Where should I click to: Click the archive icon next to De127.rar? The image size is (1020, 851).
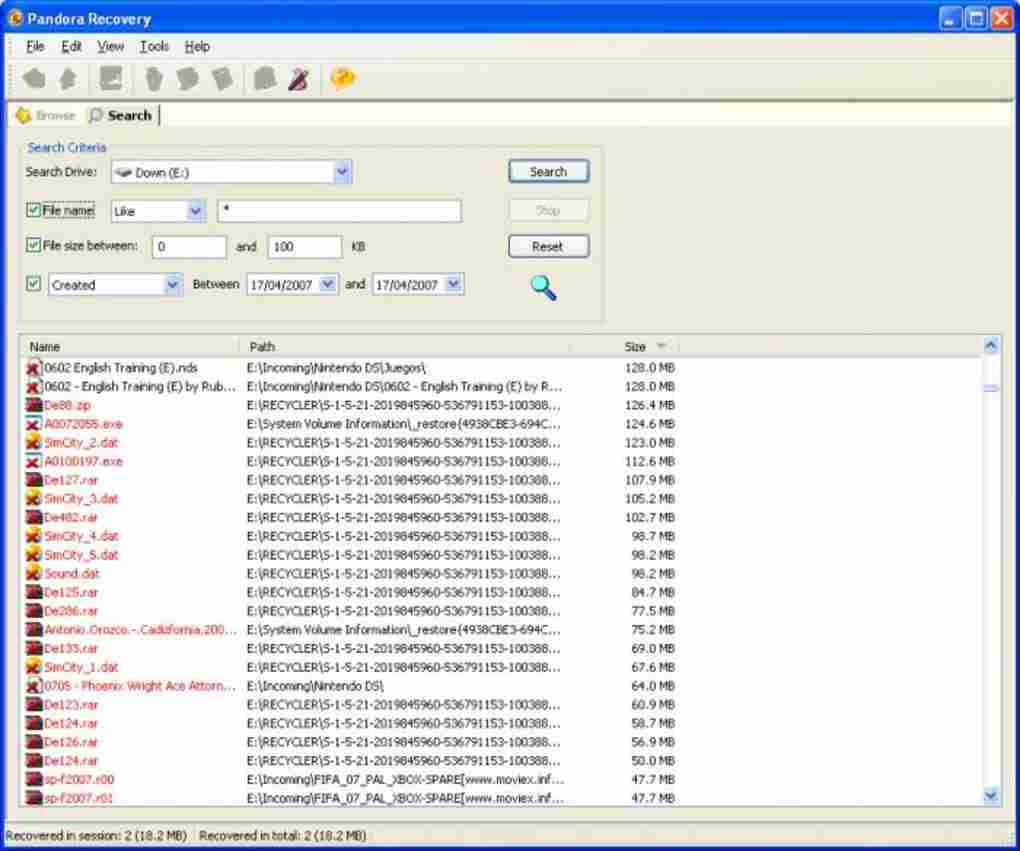[x=34, y=480]
